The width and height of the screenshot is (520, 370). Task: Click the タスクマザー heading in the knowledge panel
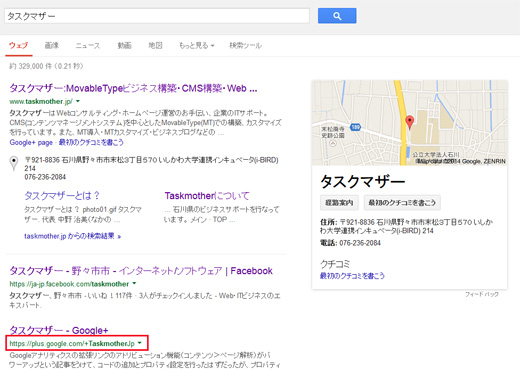(363, 182)
